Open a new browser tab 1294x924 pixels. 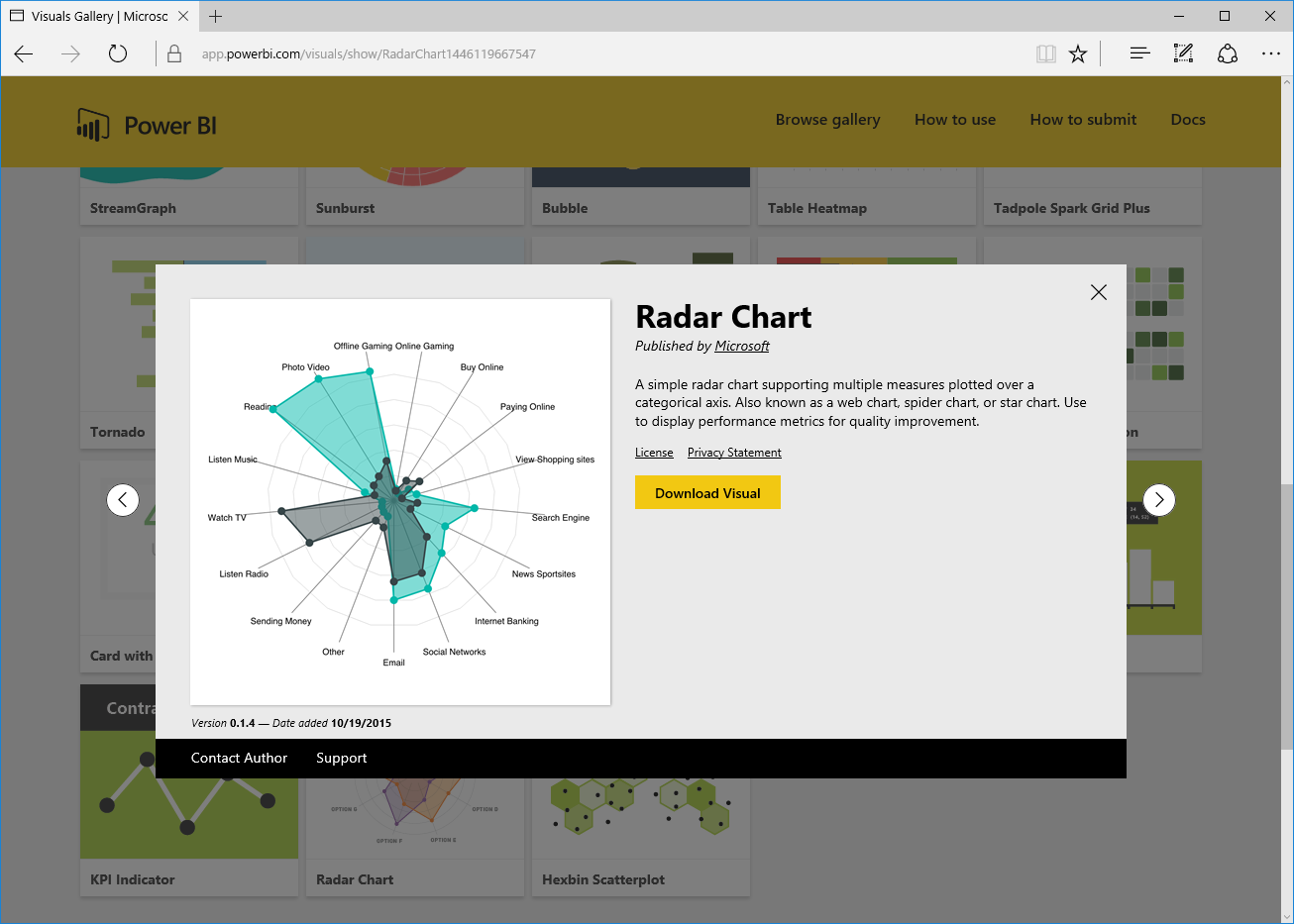click(x=216, y=16)
